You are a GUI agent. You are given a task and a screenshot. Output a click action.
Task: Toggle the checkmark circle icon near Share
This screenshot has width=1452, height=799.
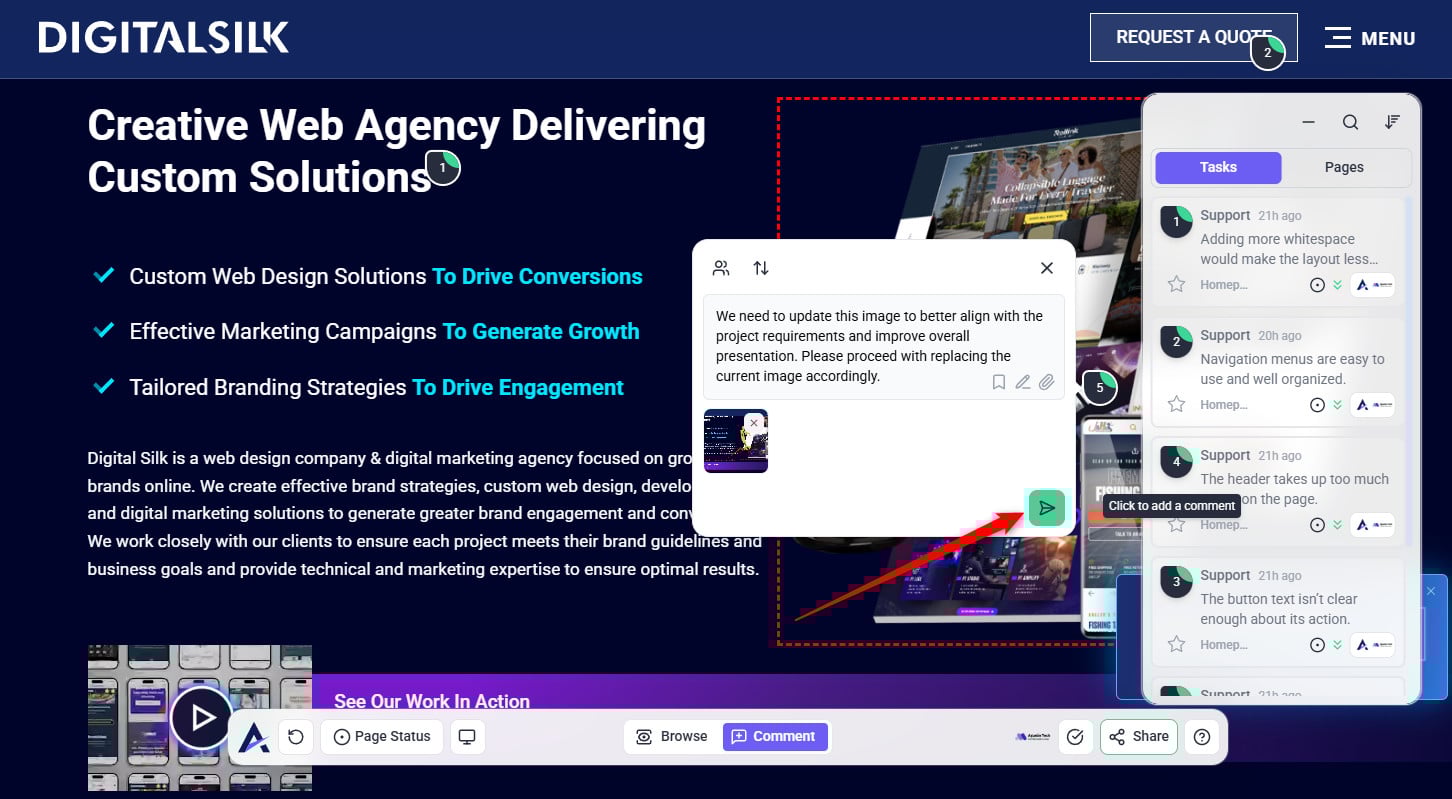[1075, 737]
